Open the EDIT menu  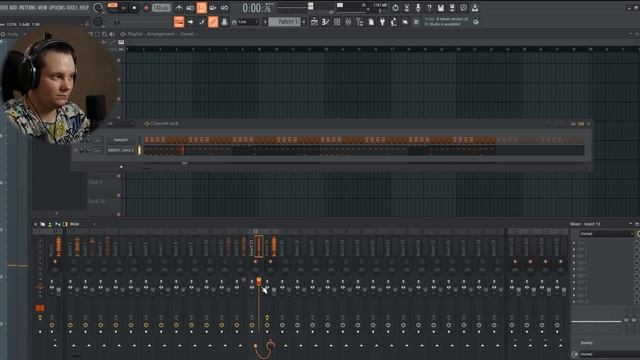[4, 8]
